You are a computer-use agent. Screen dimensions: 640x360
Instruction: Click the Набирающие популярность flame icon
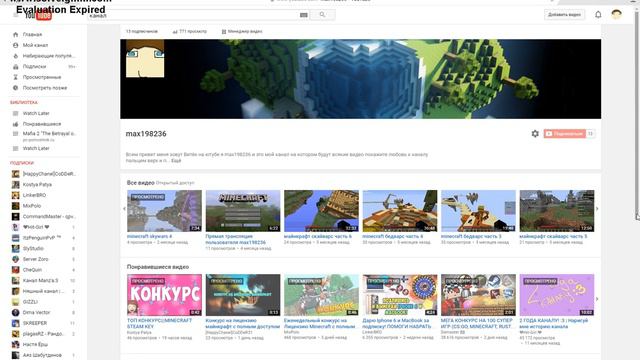coord(16,56)
